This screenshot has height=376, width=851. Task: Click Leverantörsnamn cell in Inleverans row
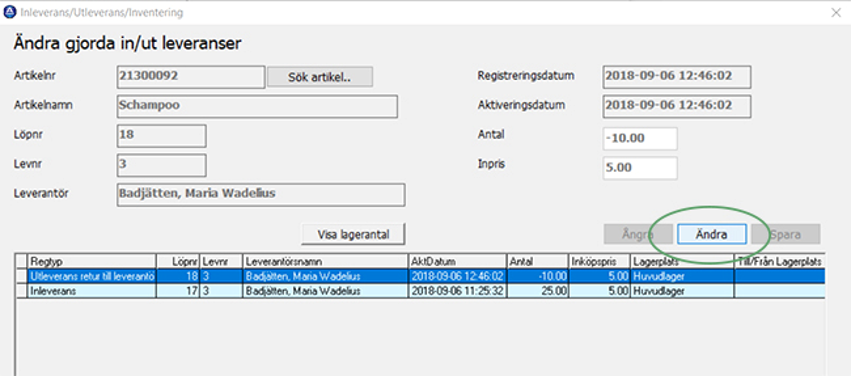click(x=326, y=291)
